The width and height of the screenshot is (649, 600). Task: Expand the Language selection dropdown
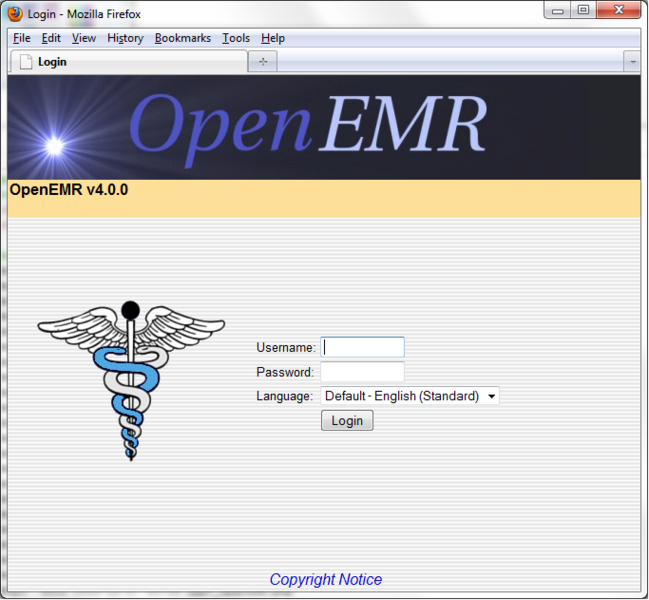coord(409,396)
